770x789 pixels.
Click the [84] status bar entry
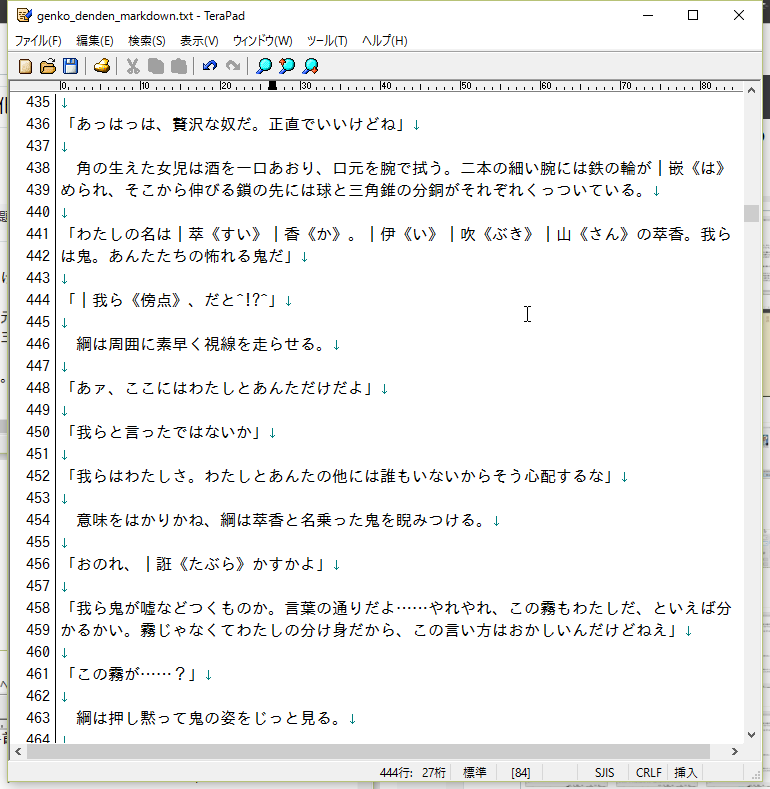[x=520, y=772]
